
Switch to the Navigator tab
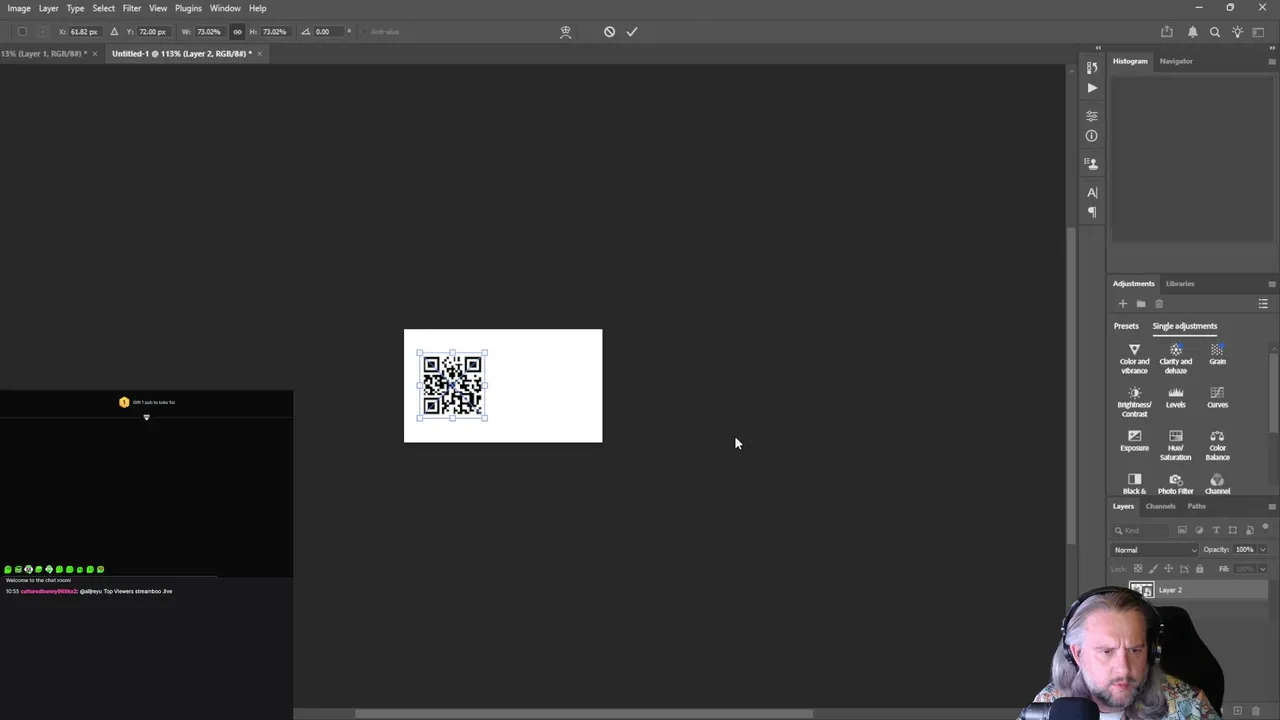(x=1176, y=61)
